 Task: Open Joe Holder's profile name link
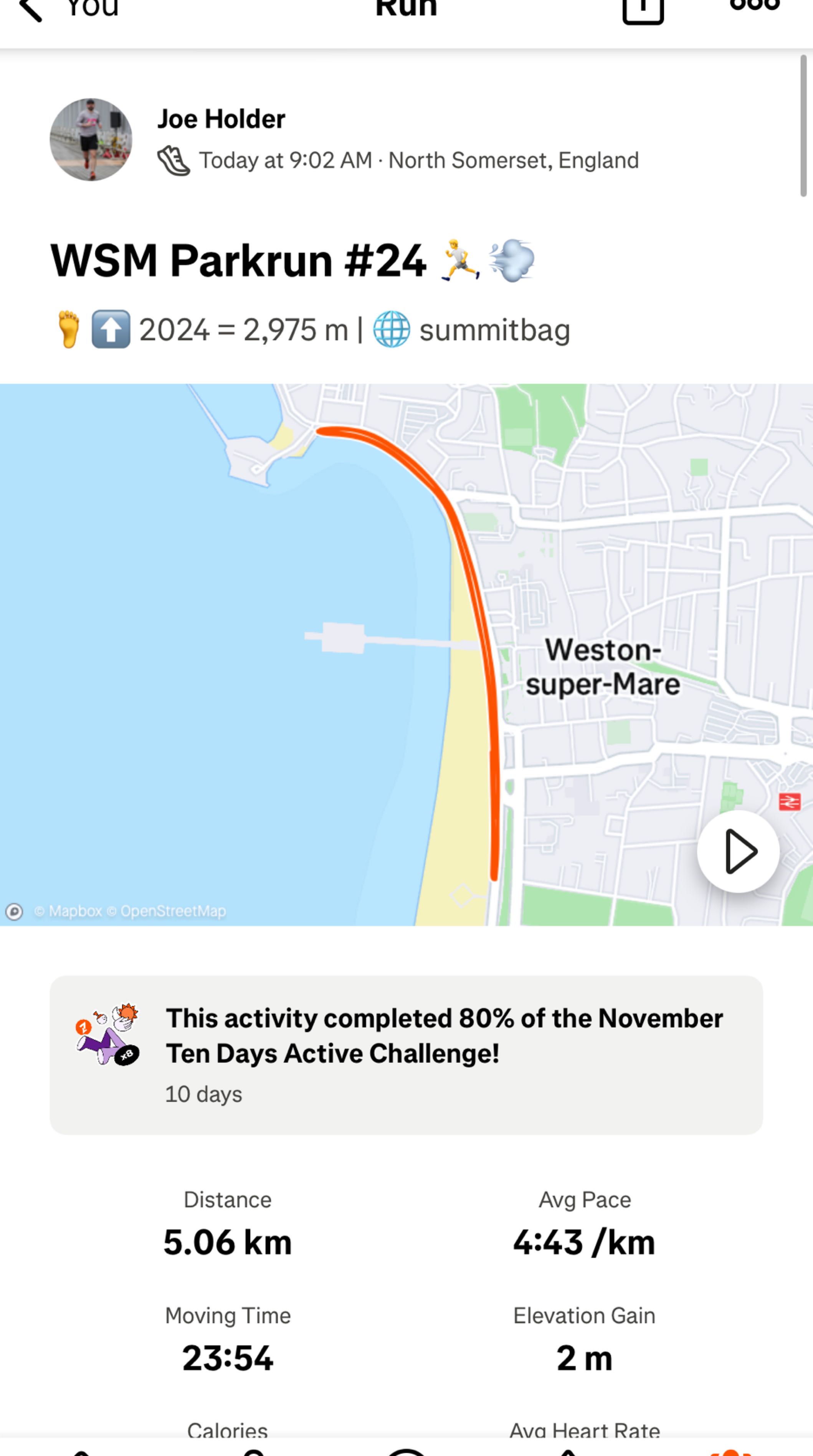(x=221, y=119)
